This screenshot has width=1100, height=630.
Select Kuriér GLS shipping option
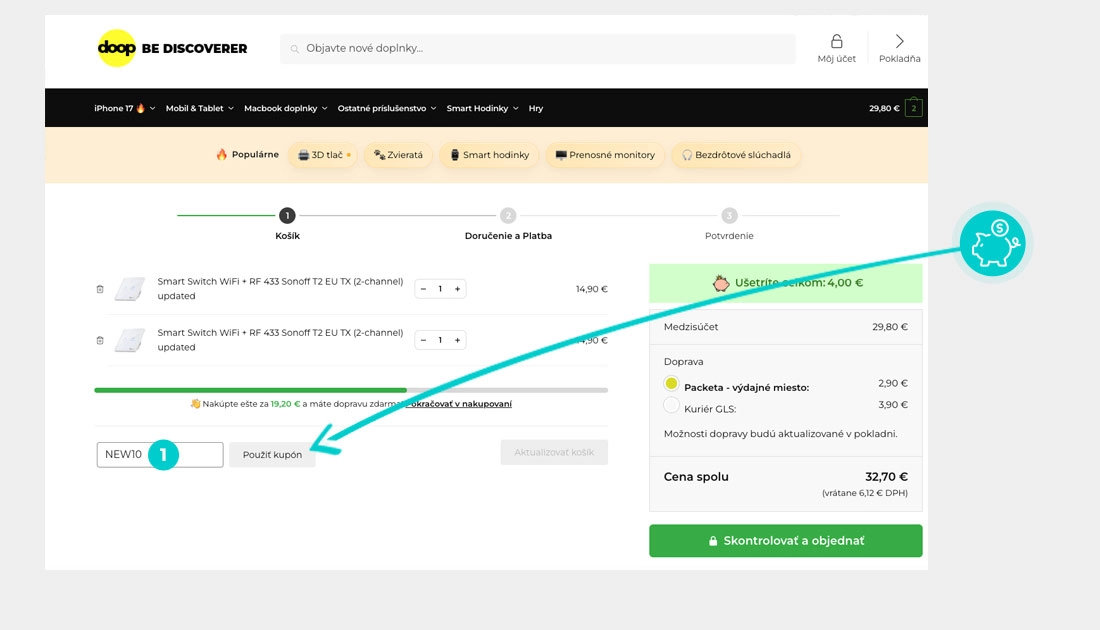click(x=671, y=405)
